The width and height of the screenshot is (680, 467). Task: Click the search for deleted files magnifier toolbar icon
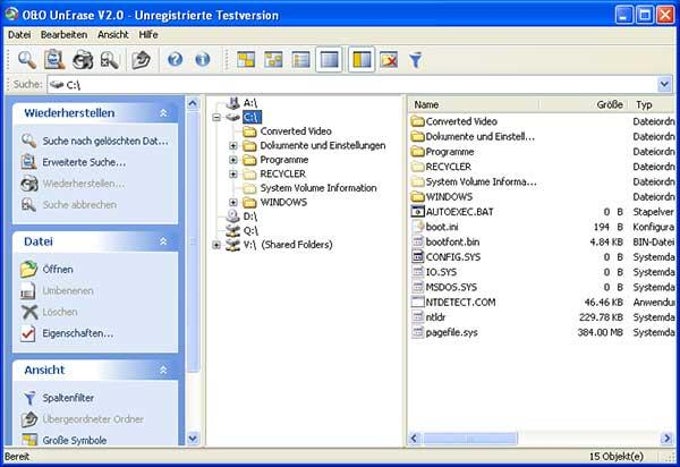(27, 60)
